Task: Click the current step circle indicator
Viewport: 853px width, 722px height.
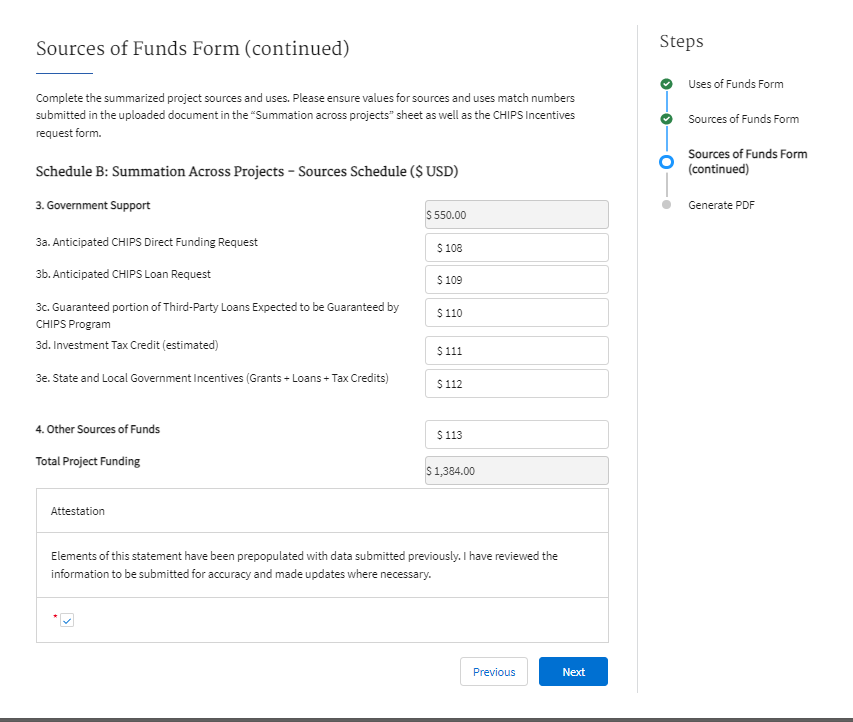Action: 666,162
